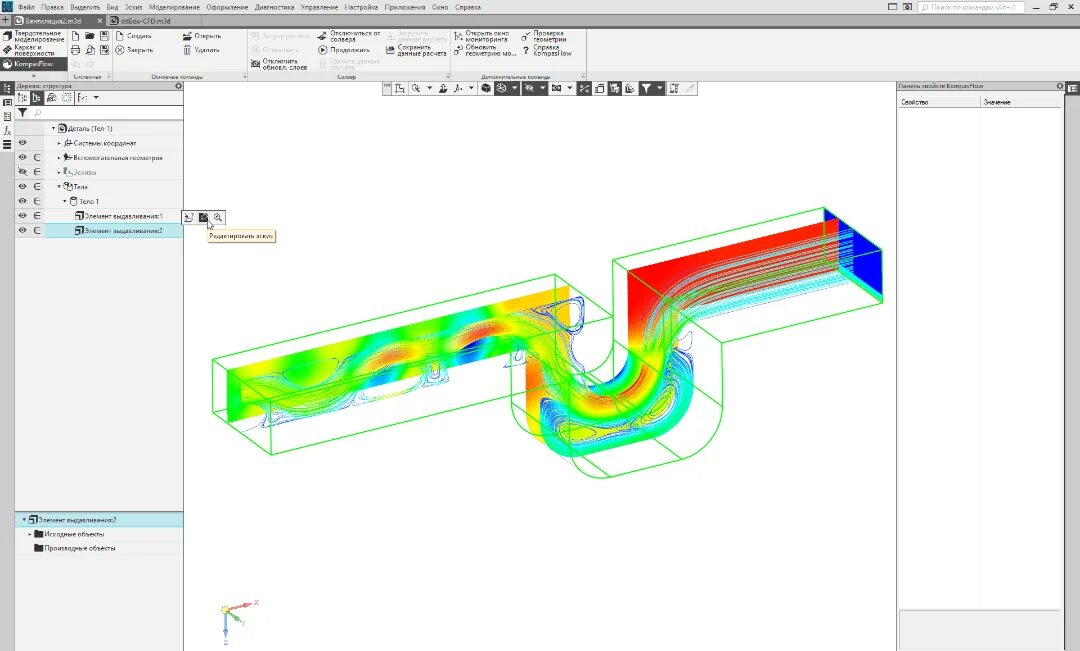1080x651 pixels.
Task: Expand the Системы координат node
Action: (x=59, y=143)
